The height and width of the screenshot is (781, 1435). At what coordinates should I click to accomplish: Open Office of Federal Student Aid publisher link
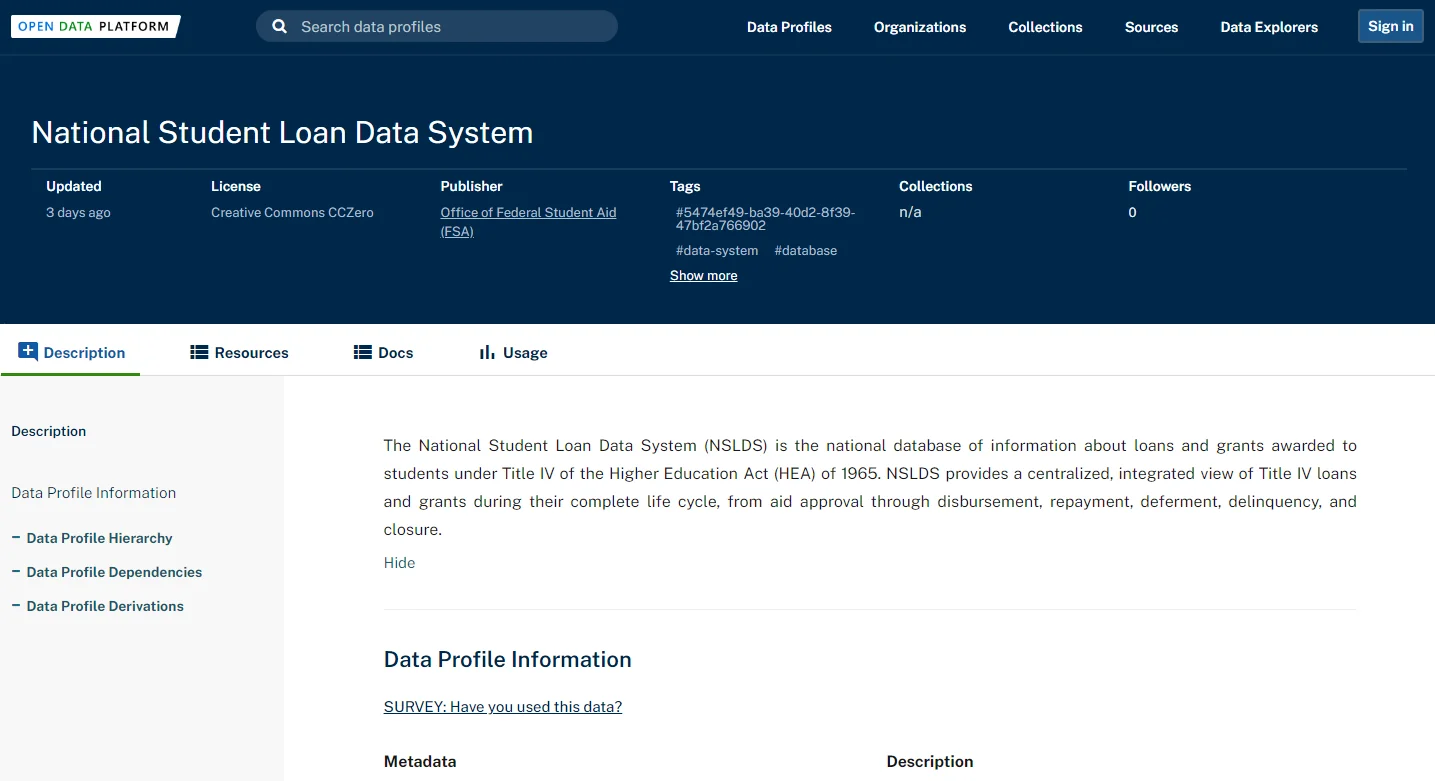point(528,222)
